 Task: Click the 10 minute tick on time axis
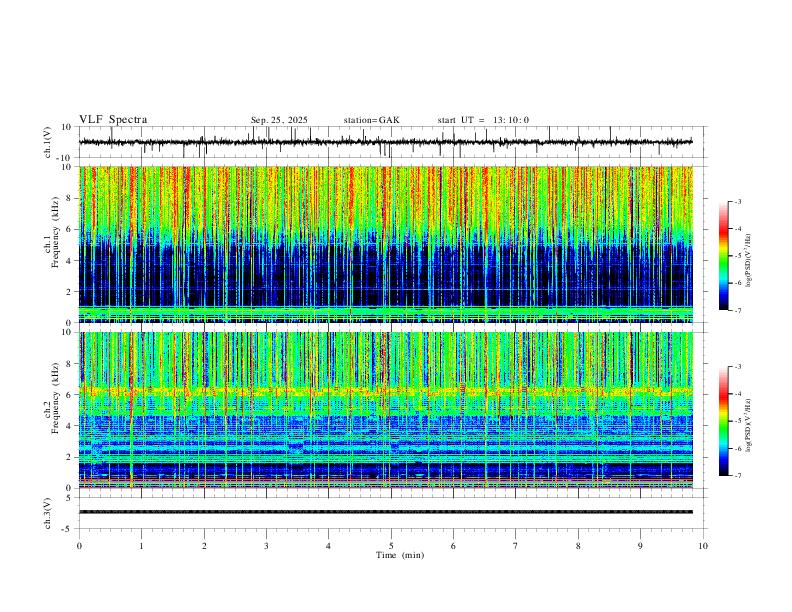[703, 546]
